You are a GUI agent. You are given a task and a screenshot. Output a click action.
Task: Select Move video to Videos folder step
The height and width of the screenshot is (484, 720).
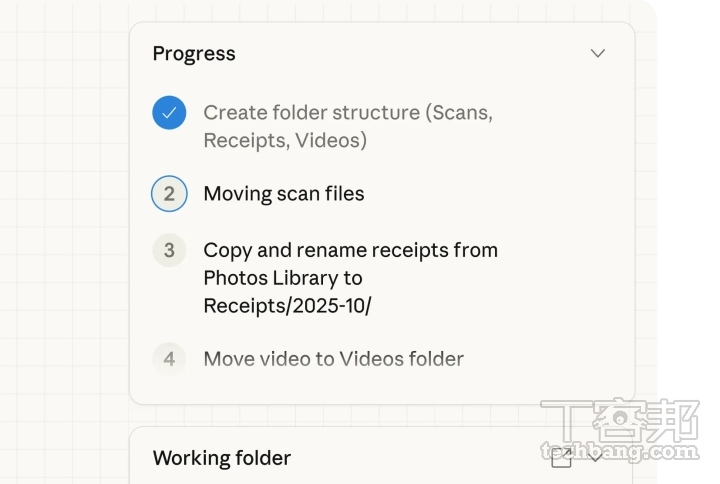[333, 359]
